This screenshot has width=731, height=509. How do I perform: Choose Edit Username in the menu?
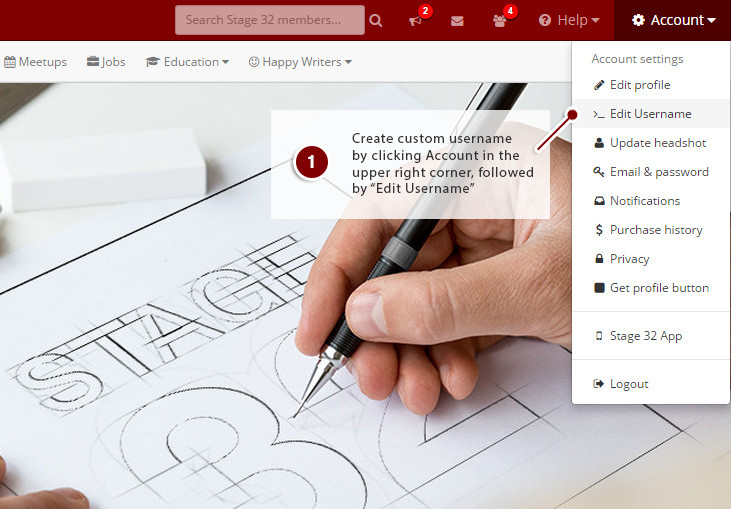pyautogui.click(x=651, y=114)
